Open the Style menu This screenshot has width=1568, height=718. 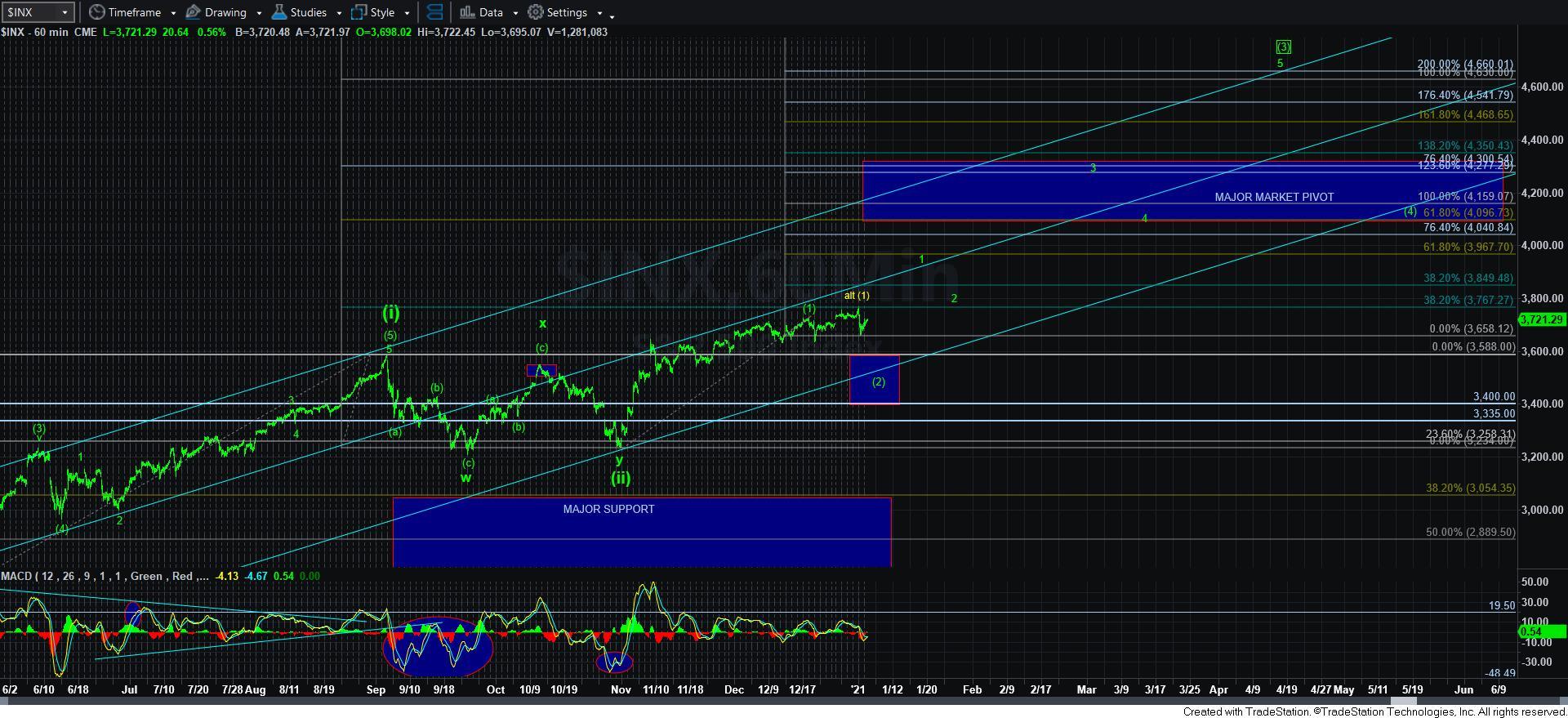[x=373, y=12]
